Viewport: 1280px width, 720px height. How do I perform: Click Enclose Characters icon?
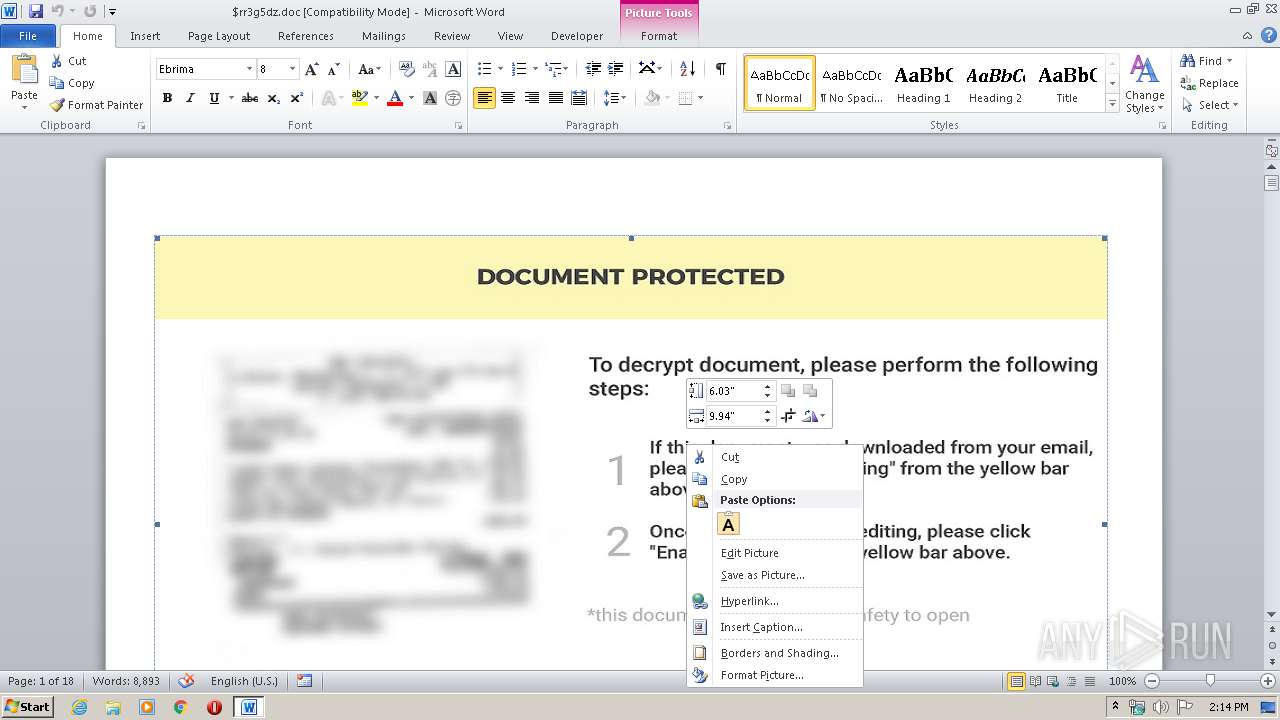click(453, 98)
